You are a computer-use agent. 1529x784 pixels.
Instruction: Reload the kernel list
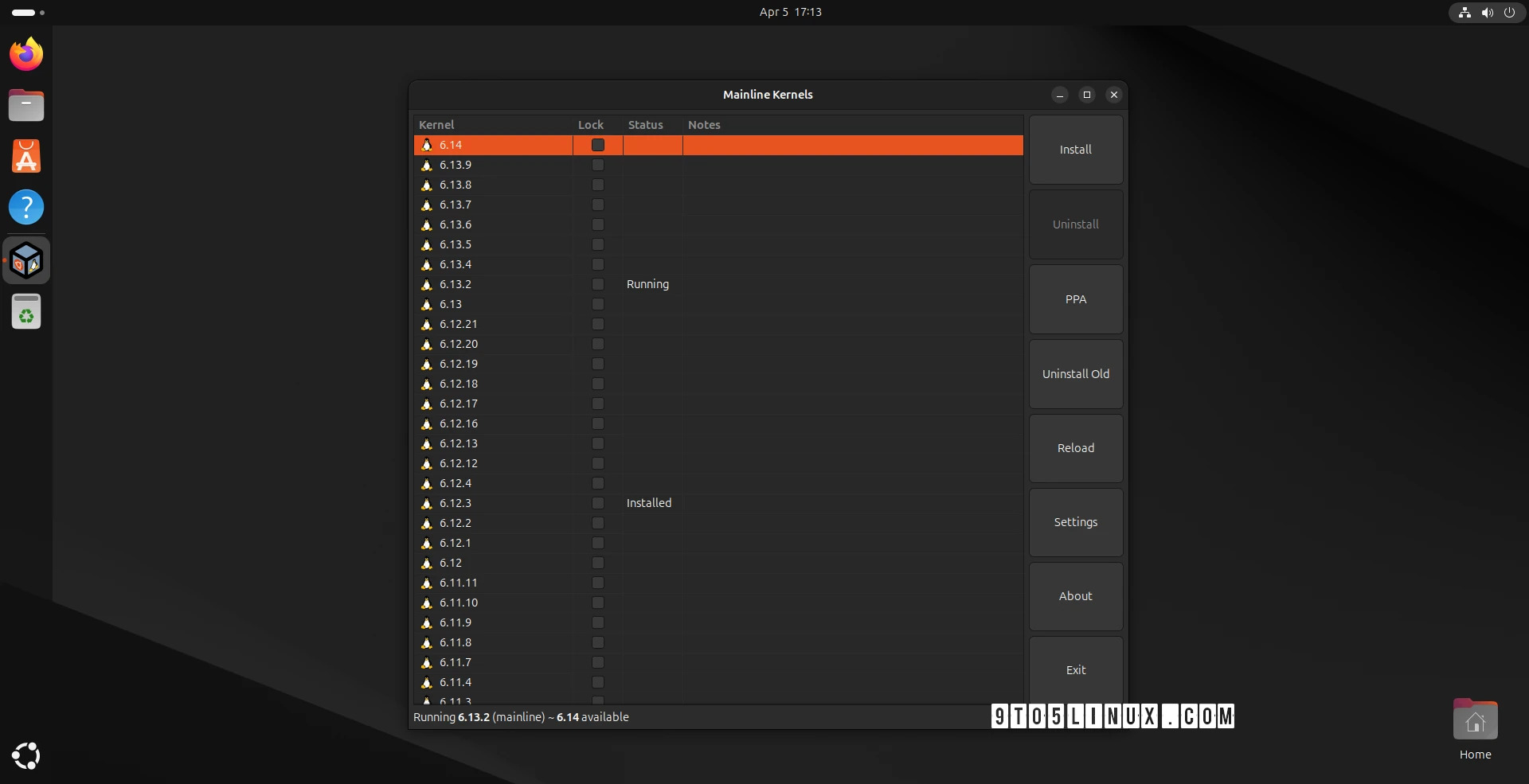point(1076,448)
